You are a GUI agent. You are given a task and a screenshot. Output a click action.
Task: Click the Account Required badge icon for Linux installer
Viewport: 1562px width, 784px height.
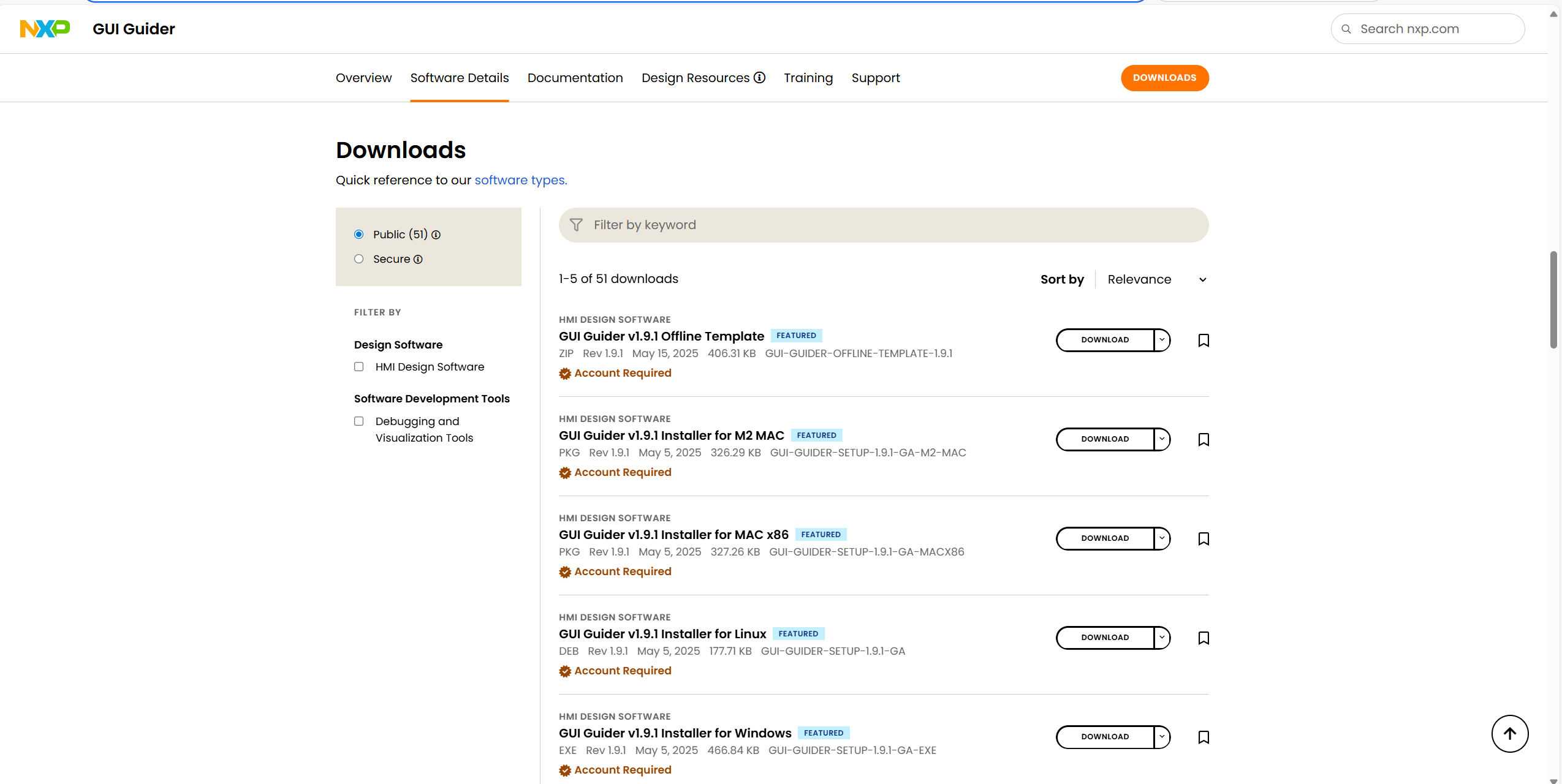(x=565, y=671)
